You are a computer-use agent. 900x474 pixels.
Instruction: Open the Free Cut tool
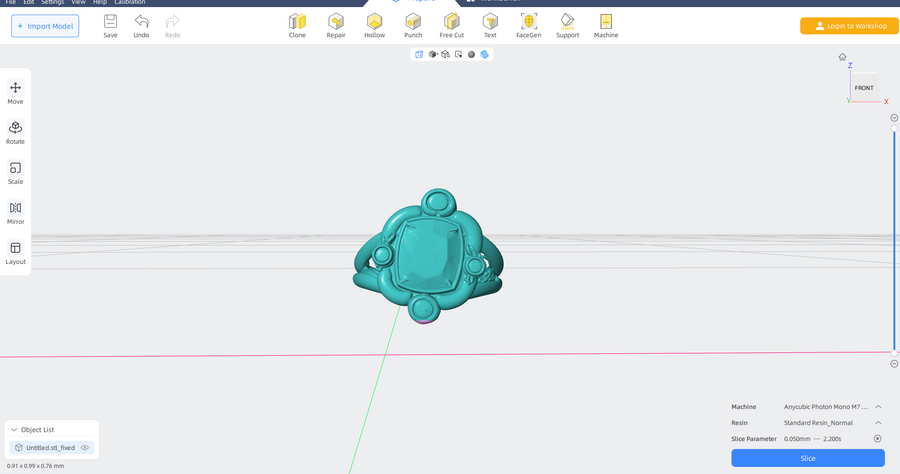click(452, 26)
